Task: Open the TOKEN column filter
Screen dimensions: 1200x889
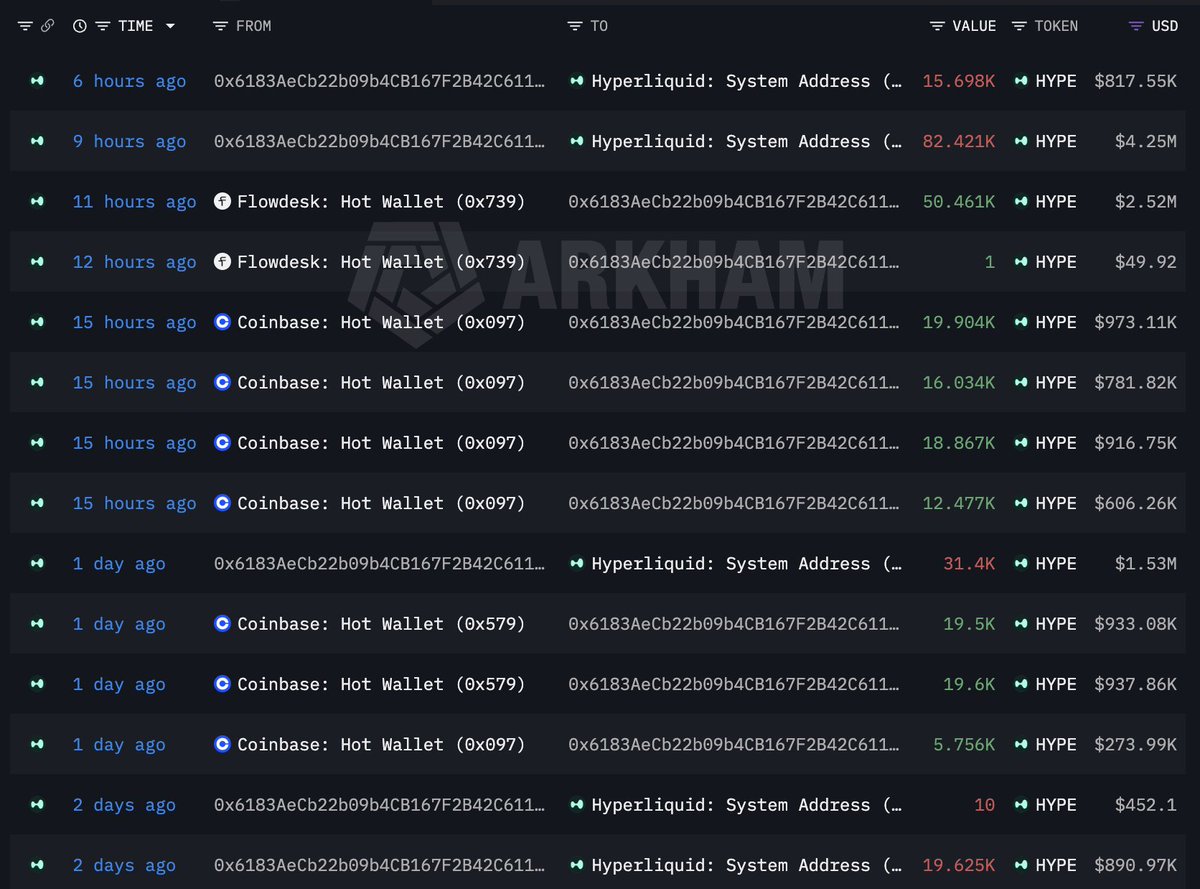Action: tap(1019, 26)
